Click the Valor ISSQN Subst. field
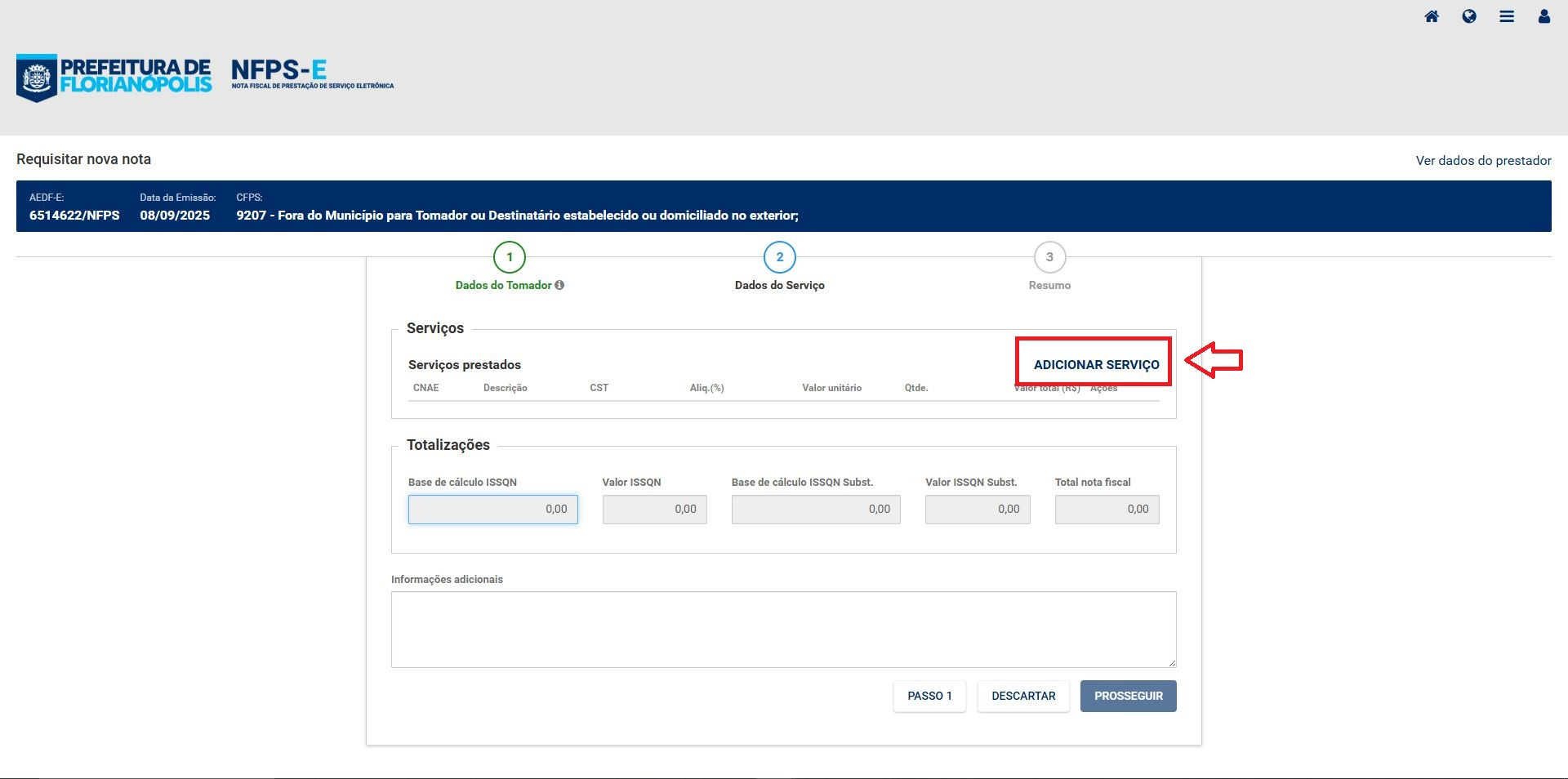 pyautogui.click(x=977, y=510)
